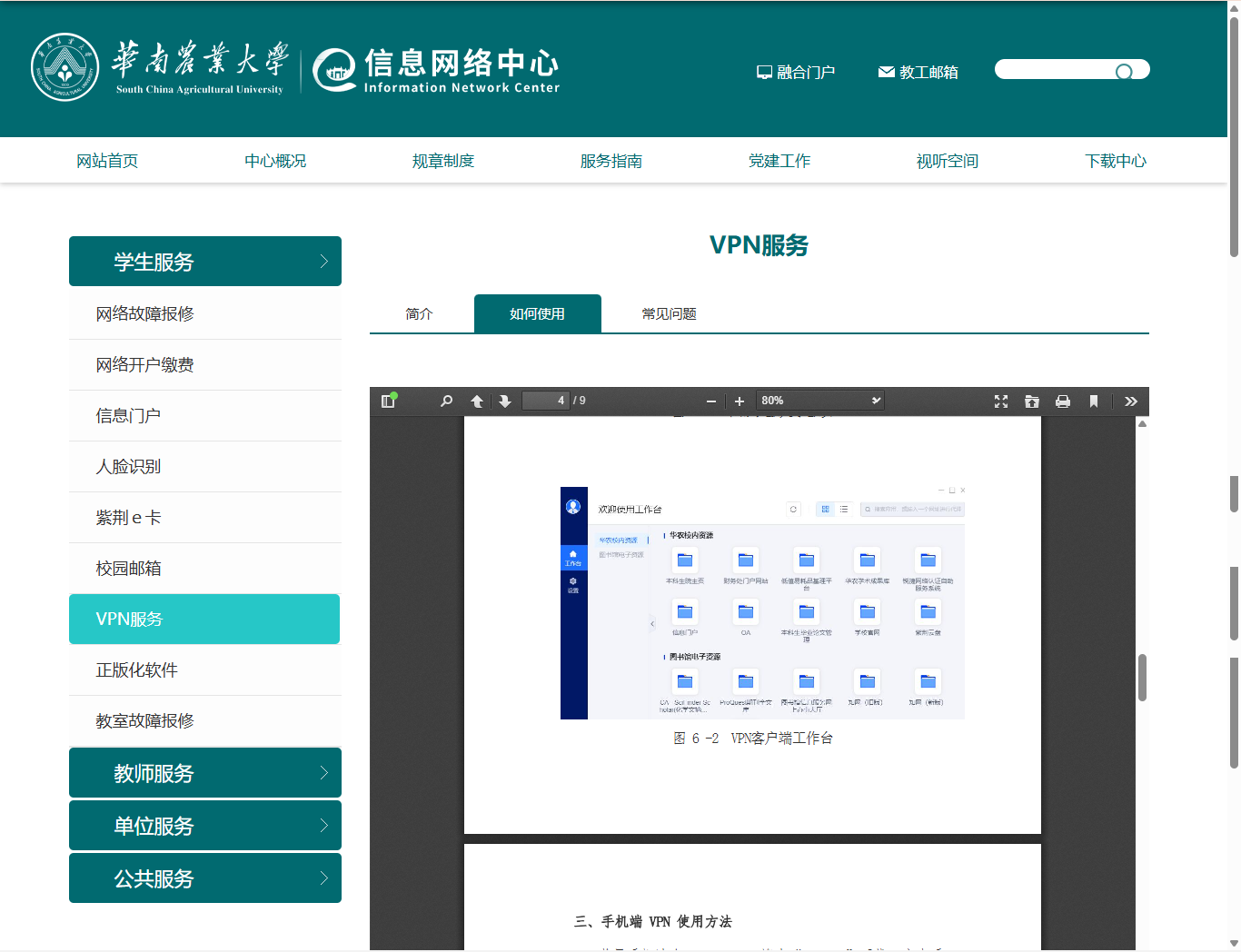Open the PDF tools double-arrow menu
Viewport: 1241px width, 952px height.
tap(1131, 402)
